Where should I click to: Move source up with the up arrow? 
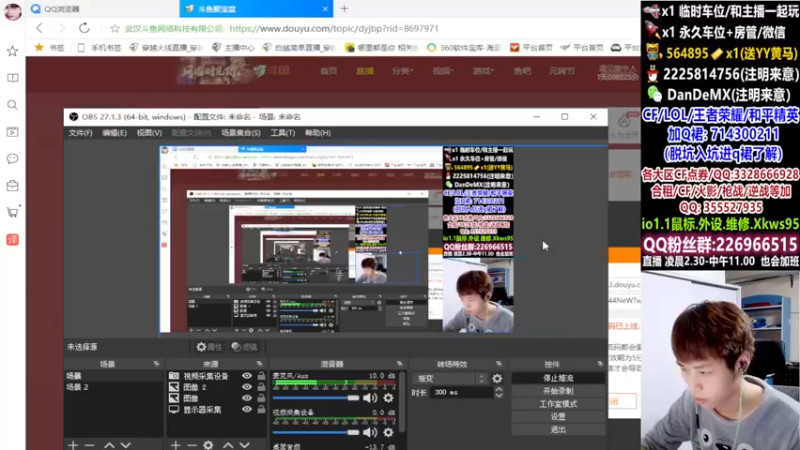228,445
